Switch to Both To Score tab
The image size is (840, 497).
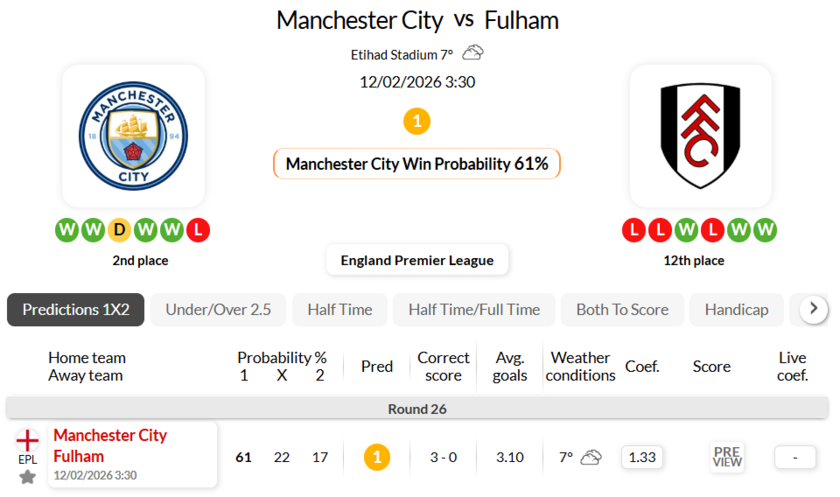click(x=622, y=310)
